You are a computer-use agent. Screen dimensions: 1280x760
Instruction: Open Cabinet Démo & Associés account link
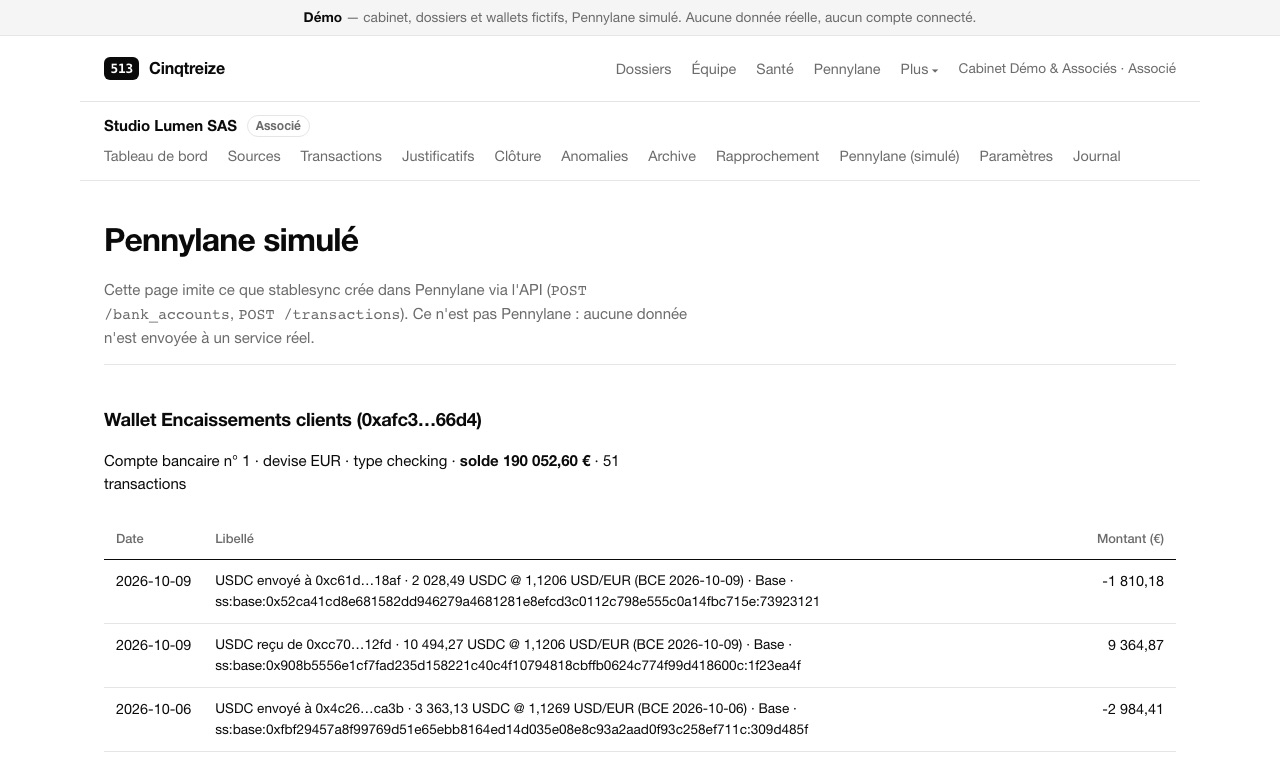[1067, 69]
